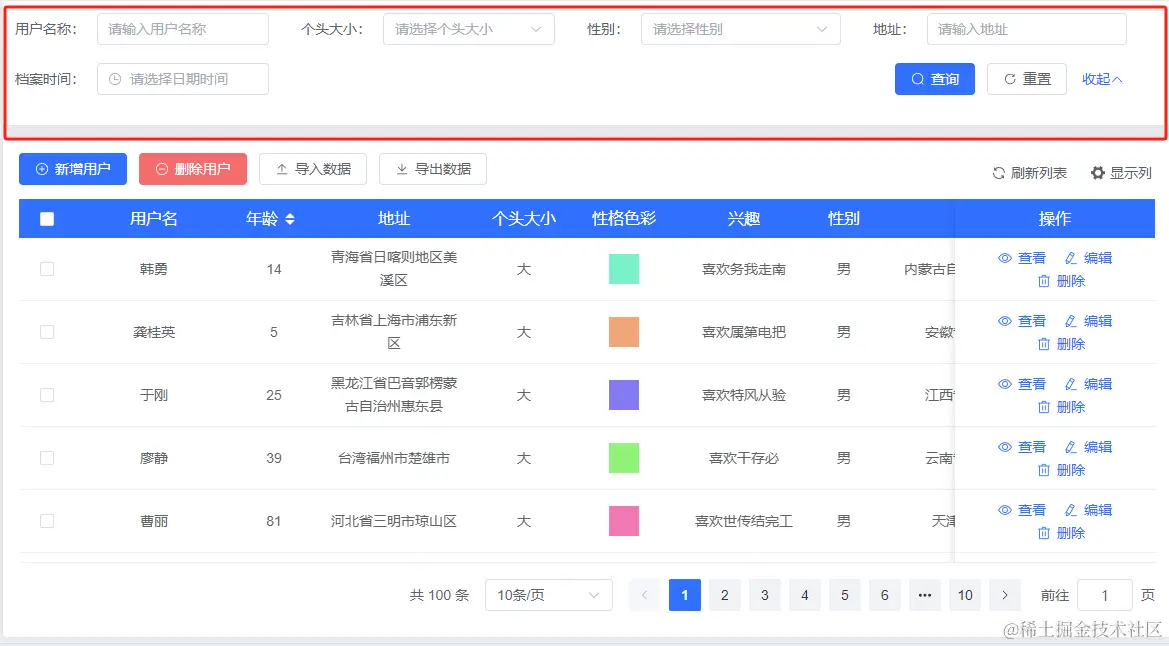Edit the 于刚 row
1169x646 pixels.
[1088, 384]
